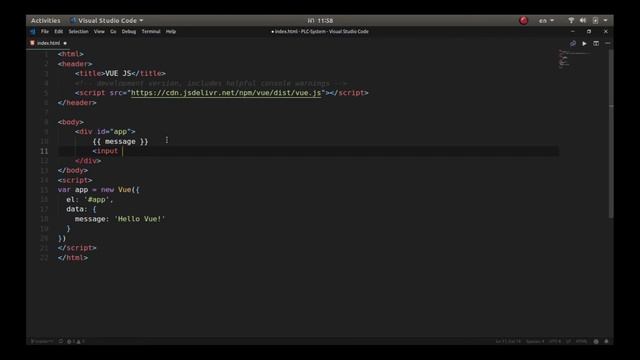Click the '<input' text on line 11
This screenshot has width=640, height=360.
coord(105,151)
